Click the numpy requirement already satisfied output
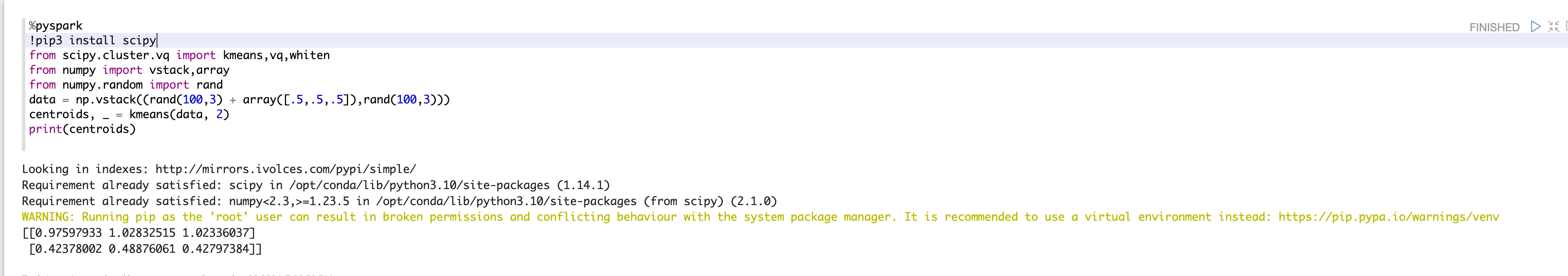 [399, 201]
